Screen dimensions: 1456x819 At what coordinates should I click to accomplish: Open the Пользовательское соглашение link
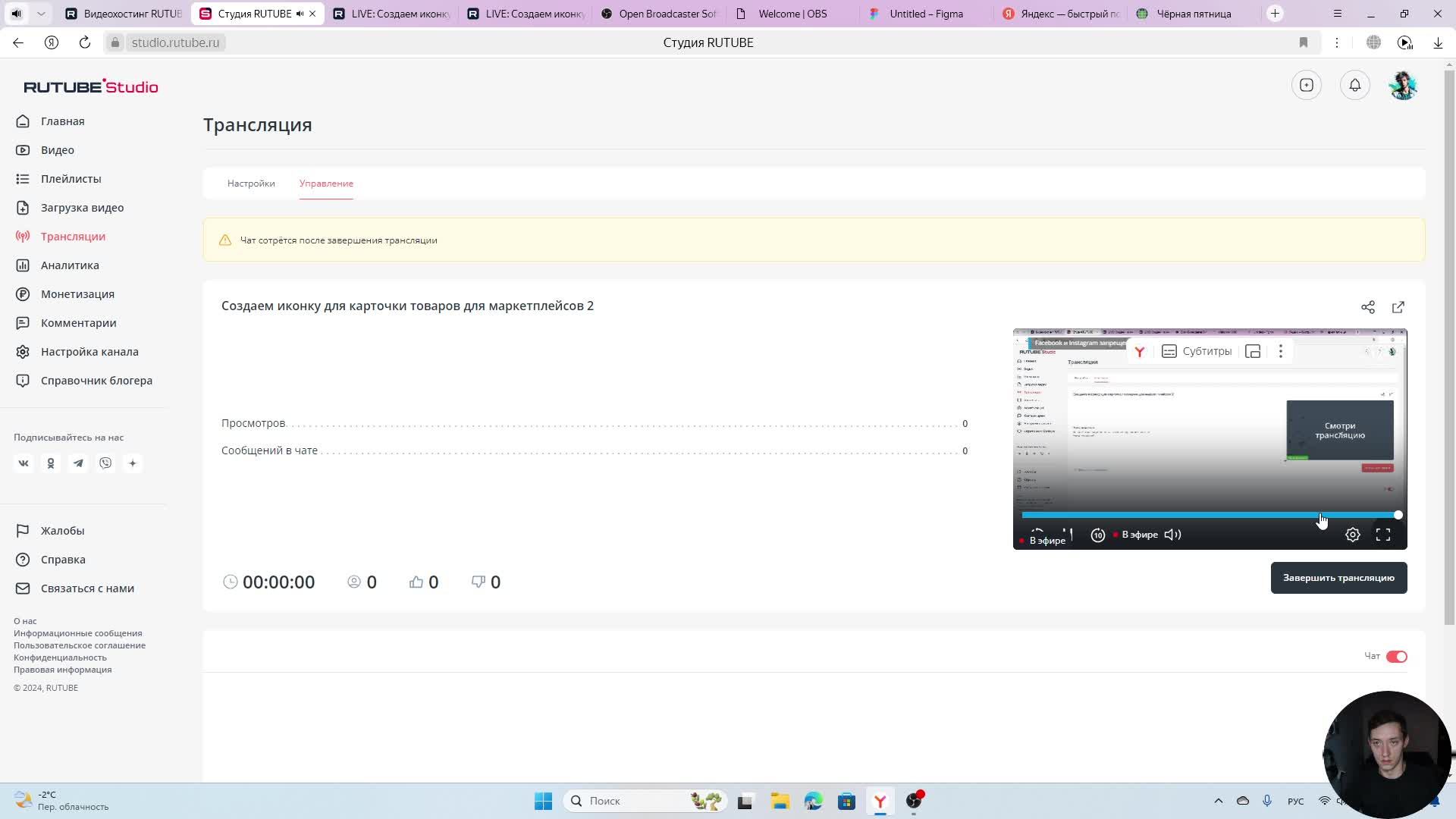click(80, 645)
